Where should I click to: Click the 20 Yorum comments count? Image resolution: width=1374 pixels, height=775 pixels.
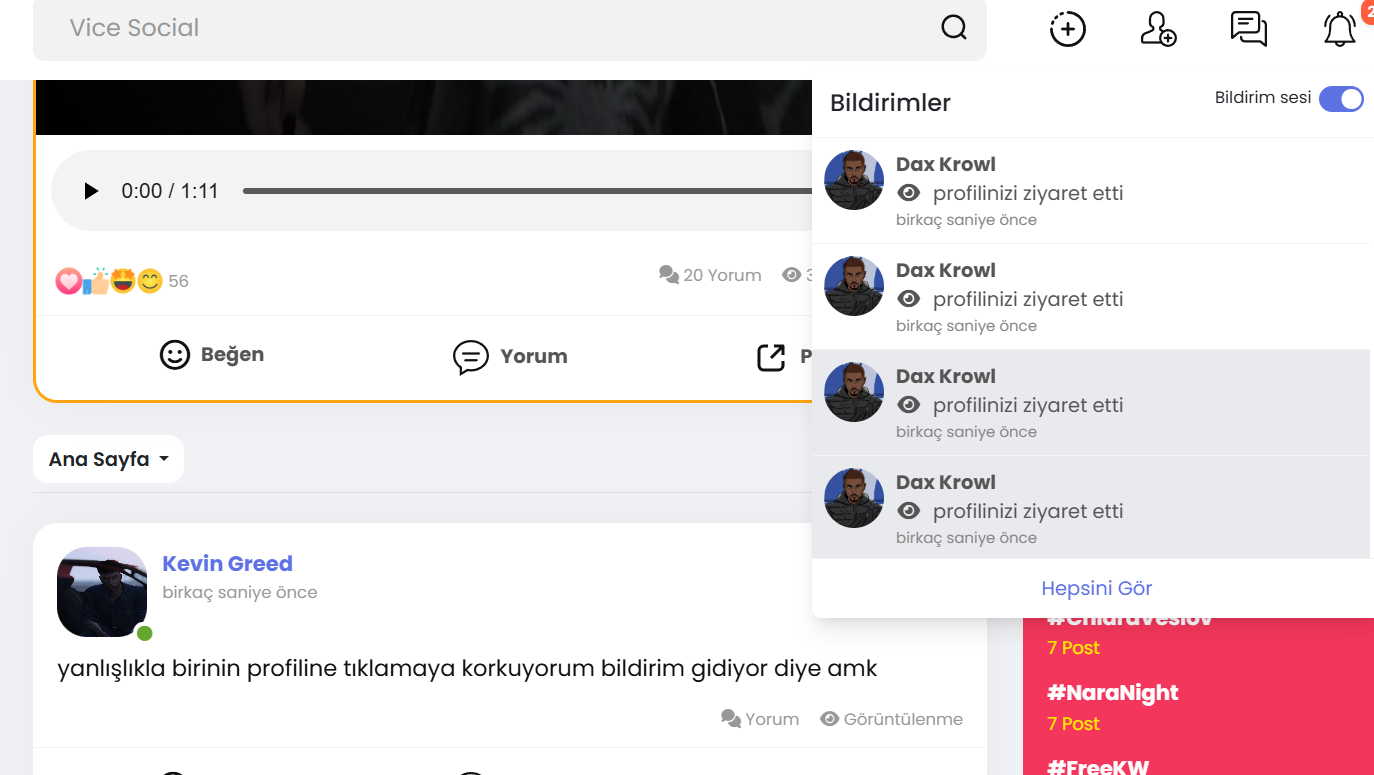711,275
